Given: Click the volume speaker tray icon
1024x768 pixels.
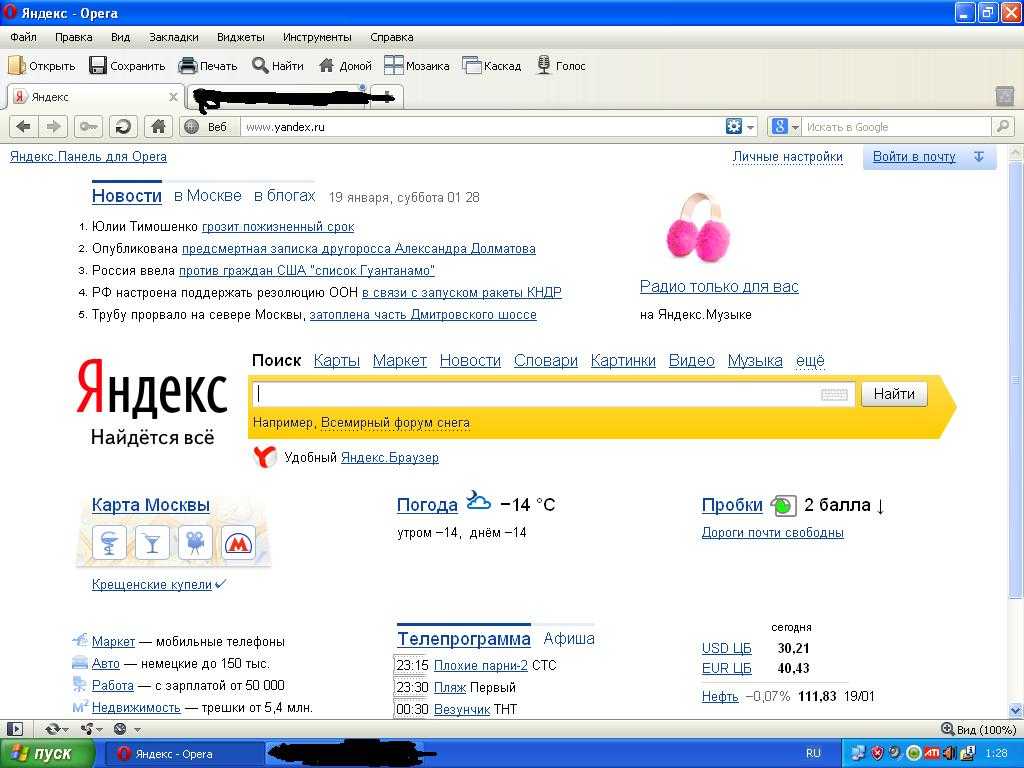Looking at the screenshot, I should click(x=950, y=753).
